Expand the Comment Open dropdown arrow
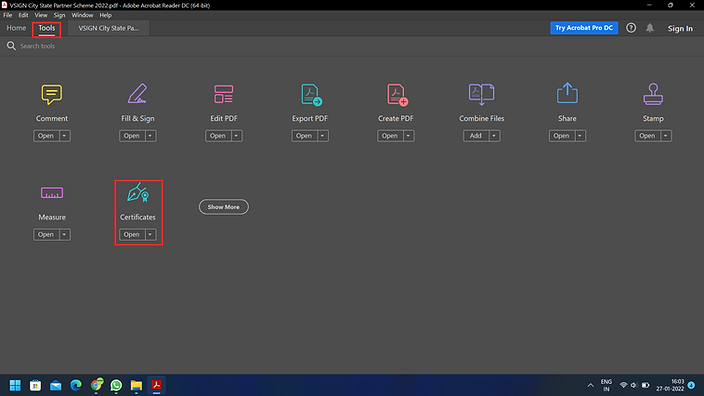This screenshot has height=396, width=704. [x=64, y=136]
